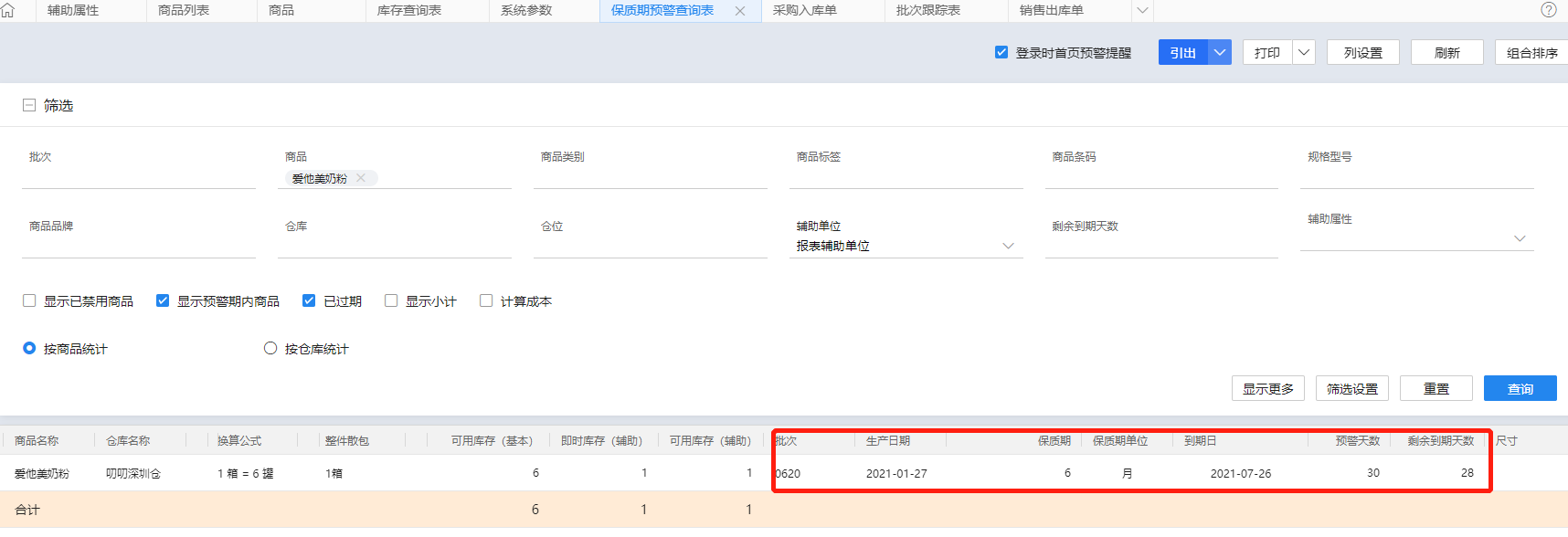Click the 列设置 button

[1362, 53]
